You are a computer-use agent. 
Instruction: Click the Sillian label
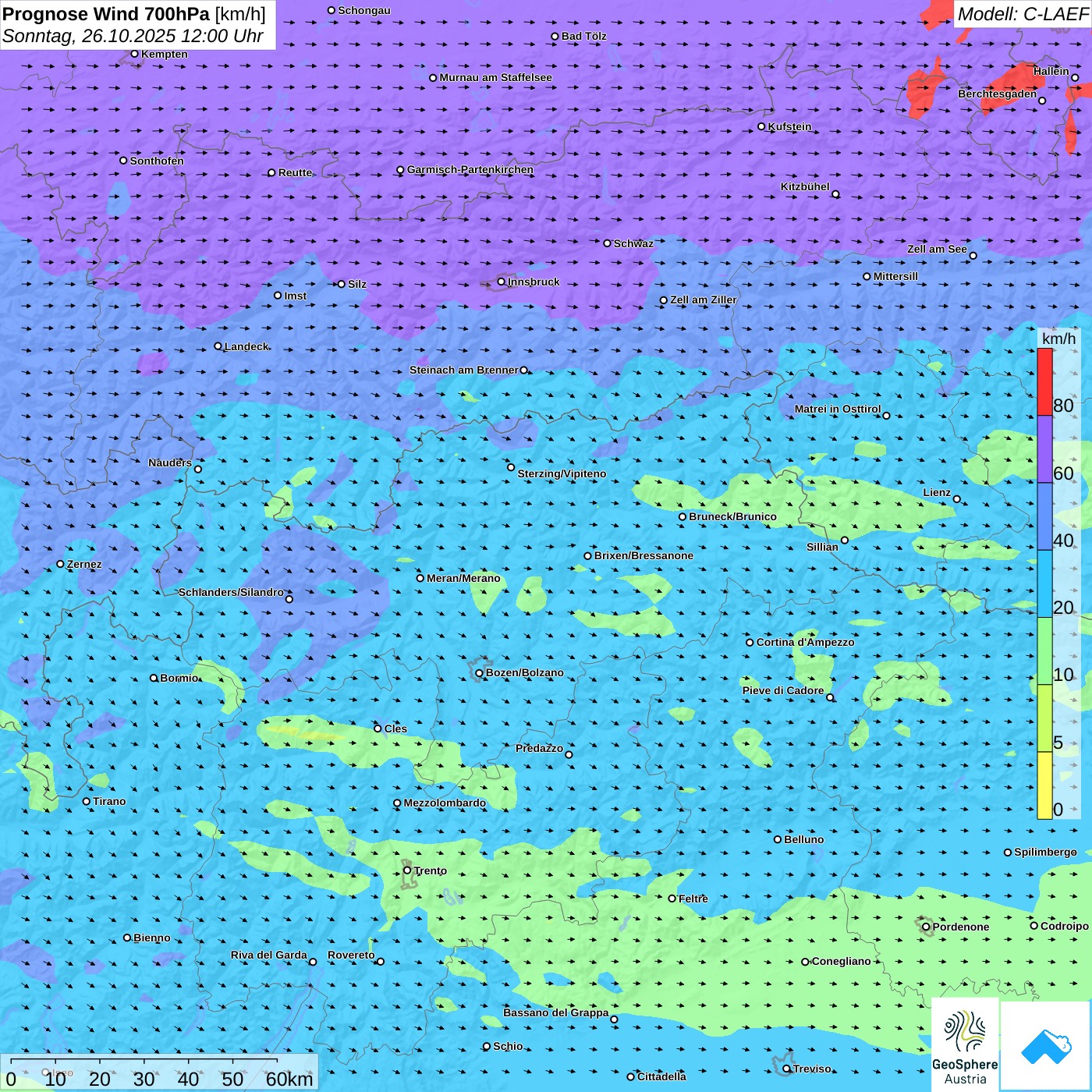(822, 547)
